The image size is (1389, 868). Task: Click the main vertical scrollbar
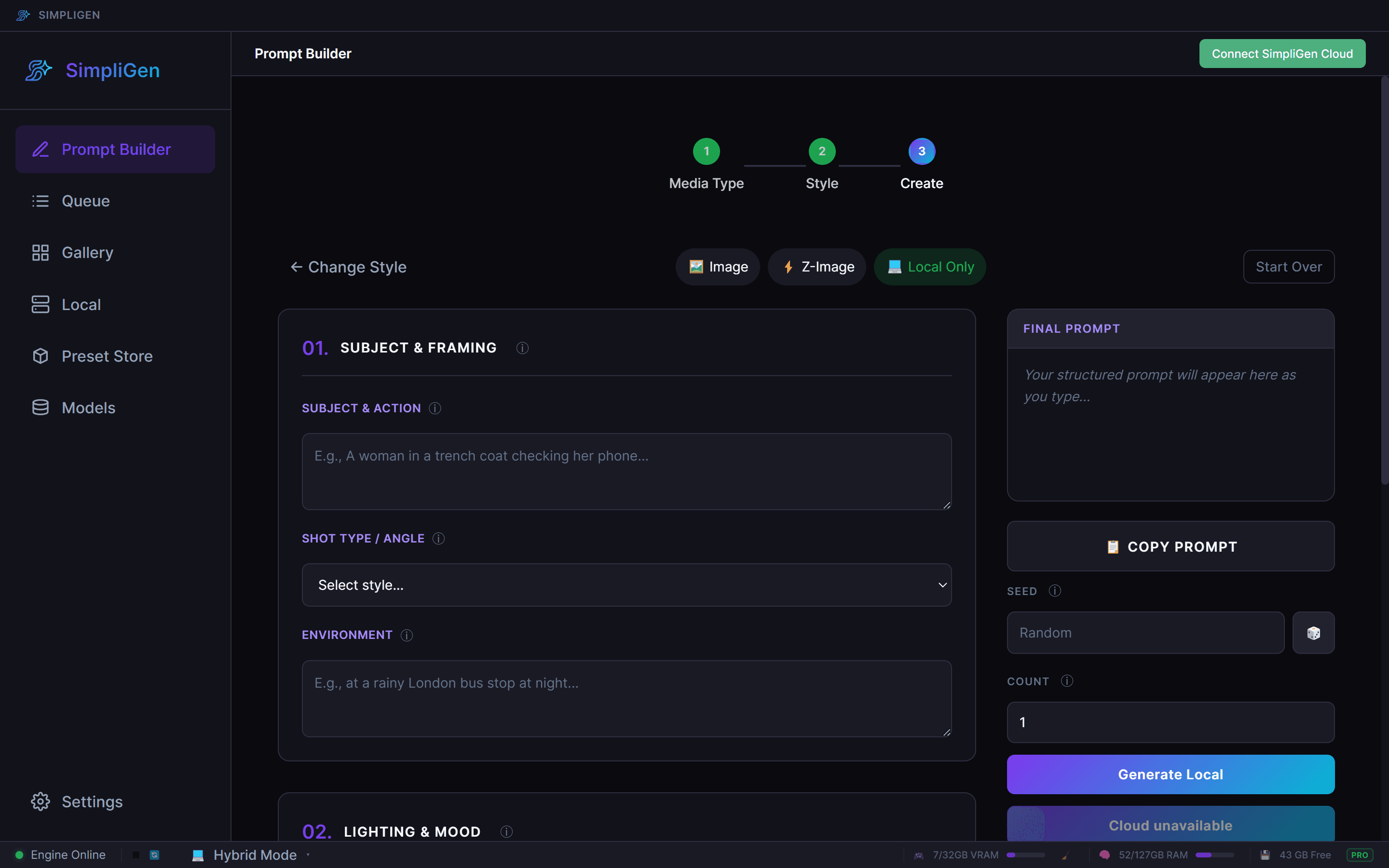tap(1384, 281)
